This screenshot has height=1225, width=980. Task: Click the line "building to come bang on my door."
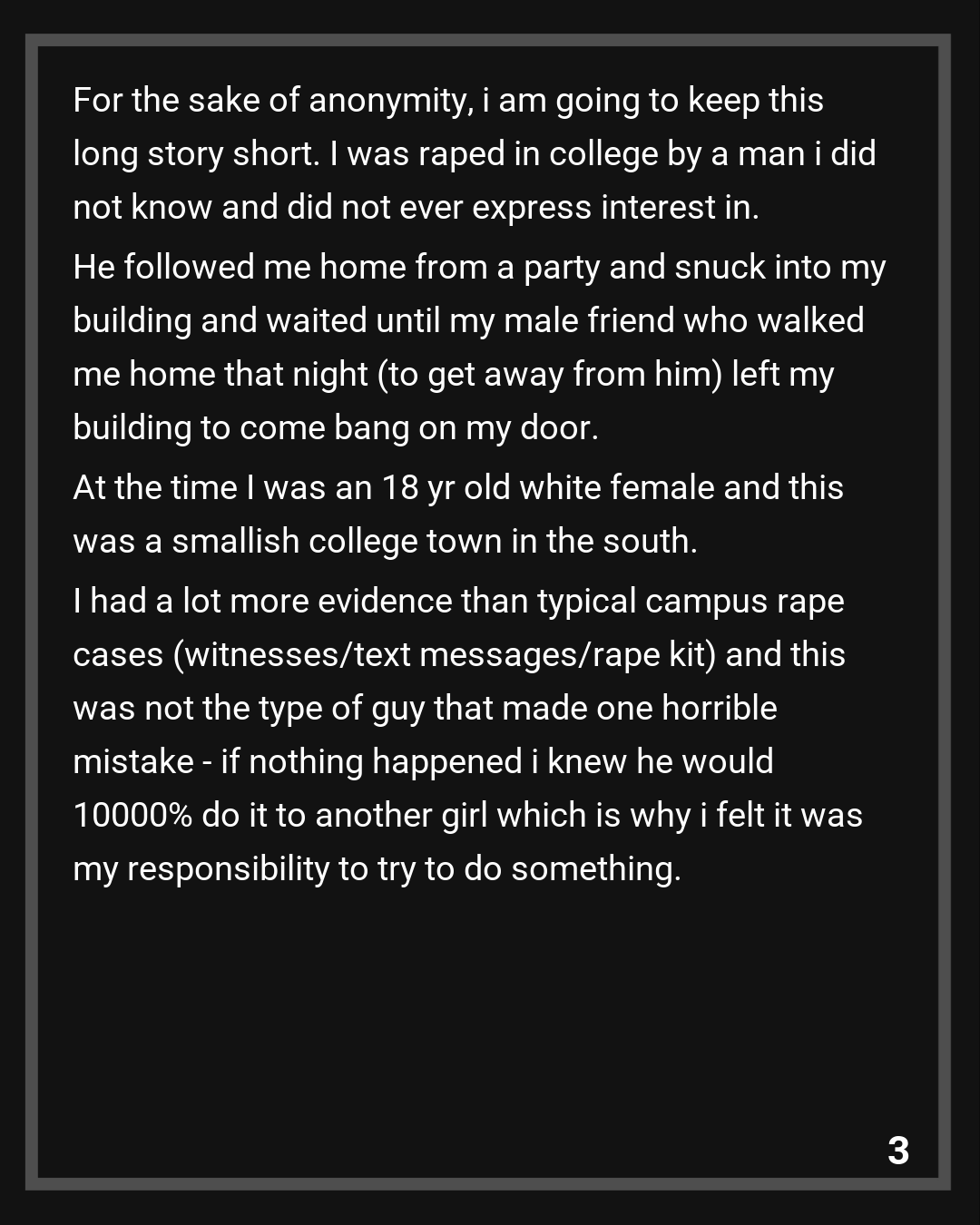(x=336, y=427)
